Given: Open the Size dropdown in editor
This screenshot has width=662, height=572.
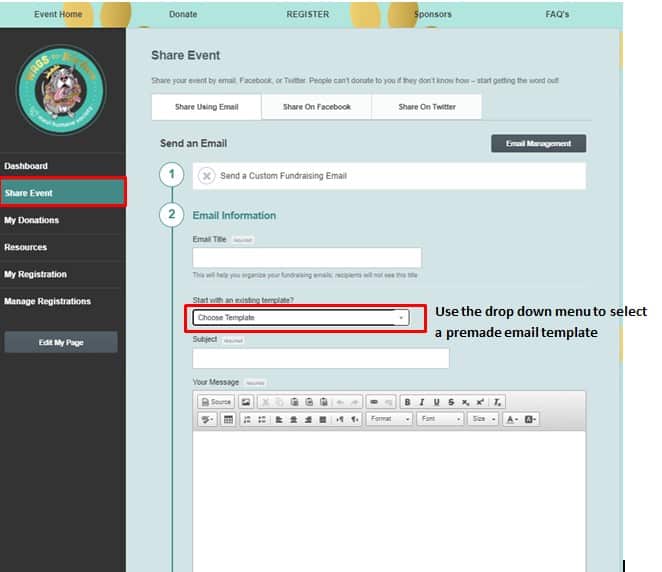Looking at the screenshot, I should pyautogui.click(x=483, y=419).
